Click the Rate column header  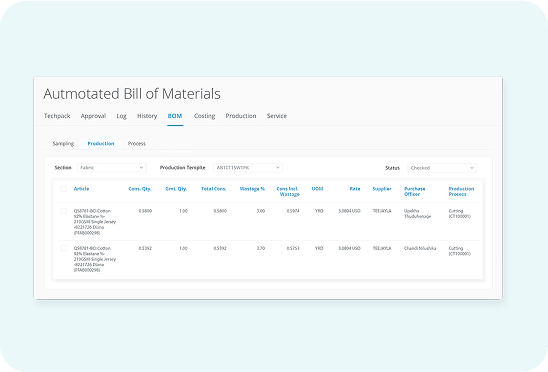coord(355,189)
